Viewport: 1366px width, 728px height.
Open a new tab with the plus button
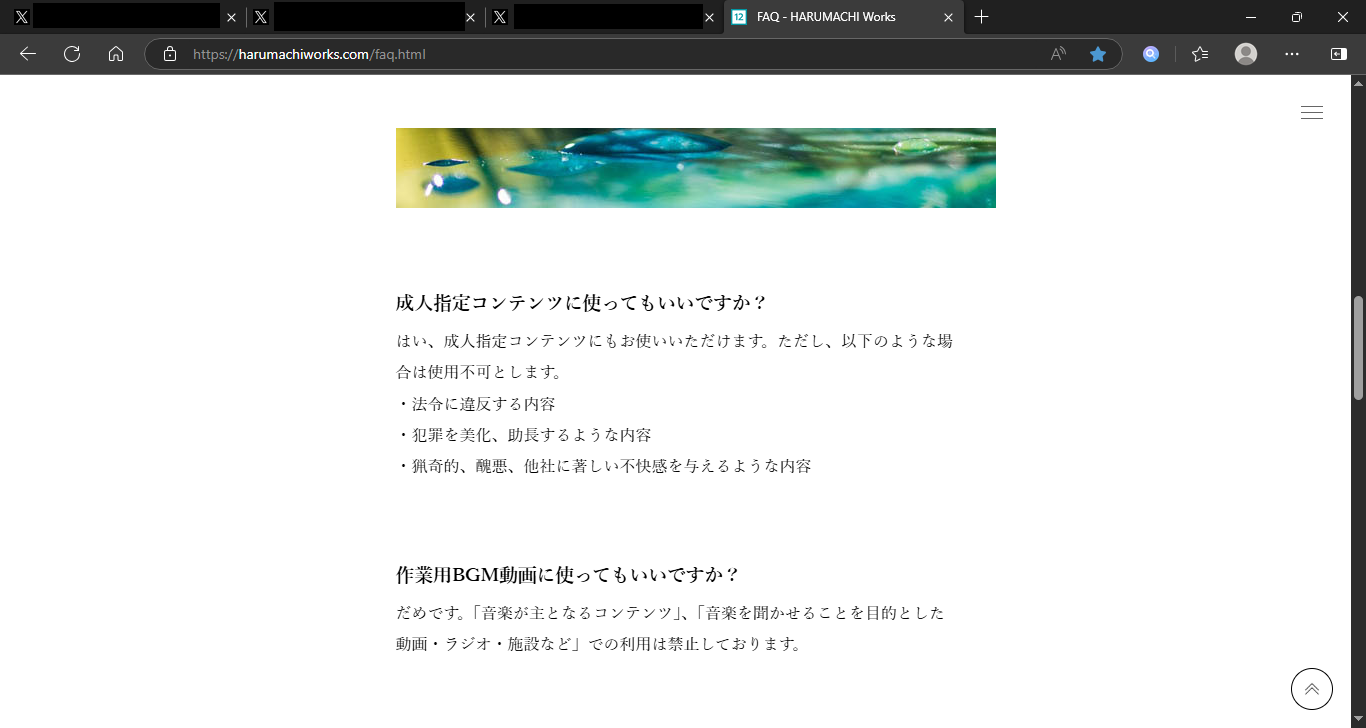982,17
